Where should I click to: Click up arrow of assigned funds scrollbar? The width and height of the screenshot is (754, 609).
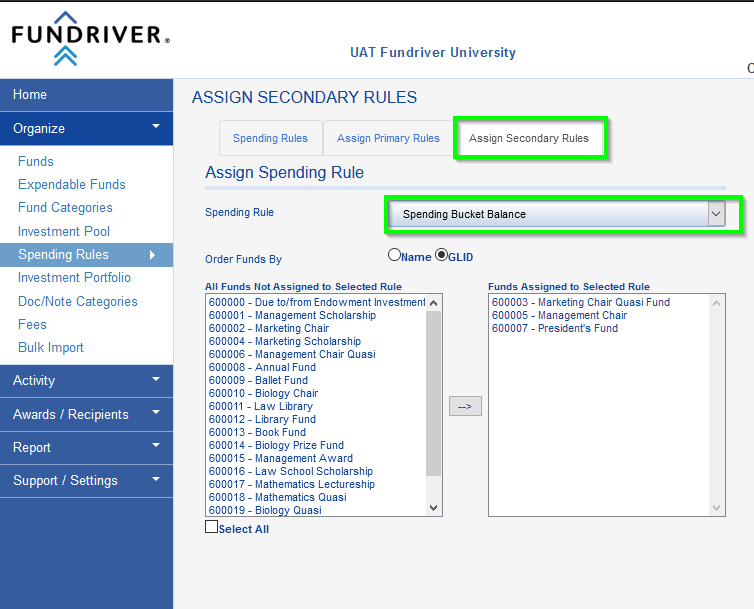(716, 303)
